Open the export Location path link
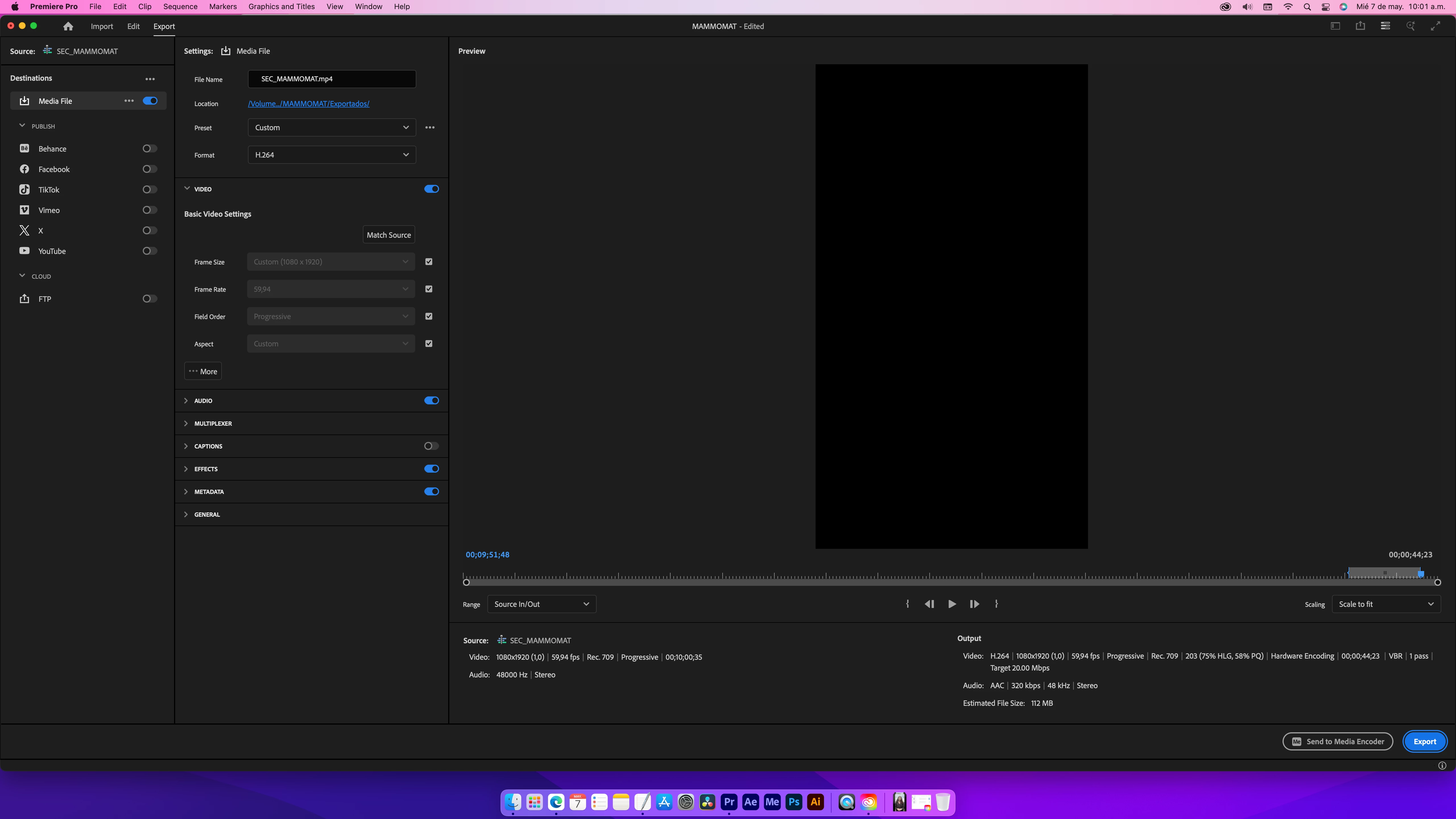Viewport: 1456px width, 819px height. coord(309,104)
